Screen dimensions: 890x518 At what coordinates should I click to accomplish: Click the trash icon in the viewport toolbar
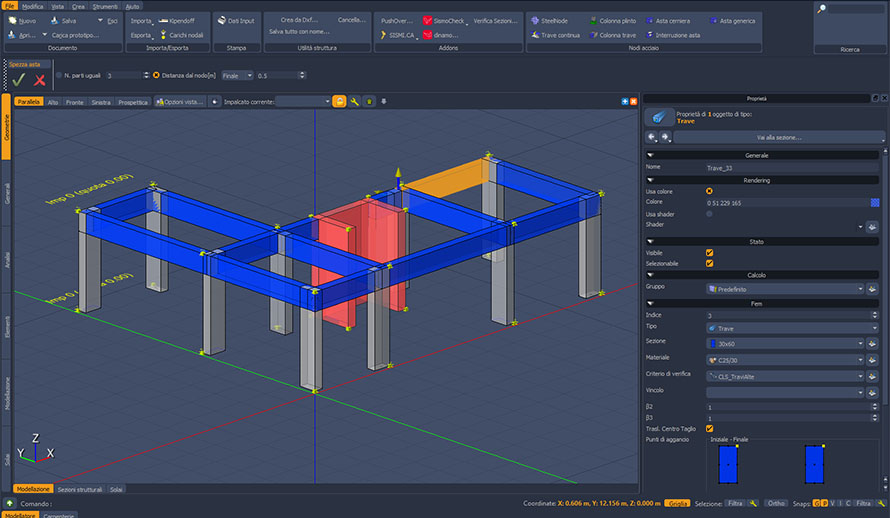(369, 102)
